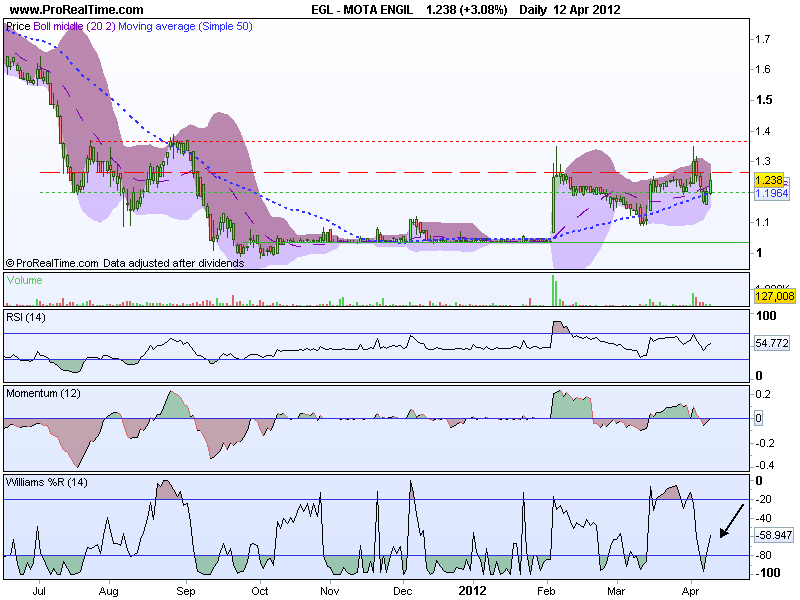Click the 'Apr' time axis label
Image resolution: width=800 pixels, height=600 pixels.
click(x=690, y=591)
